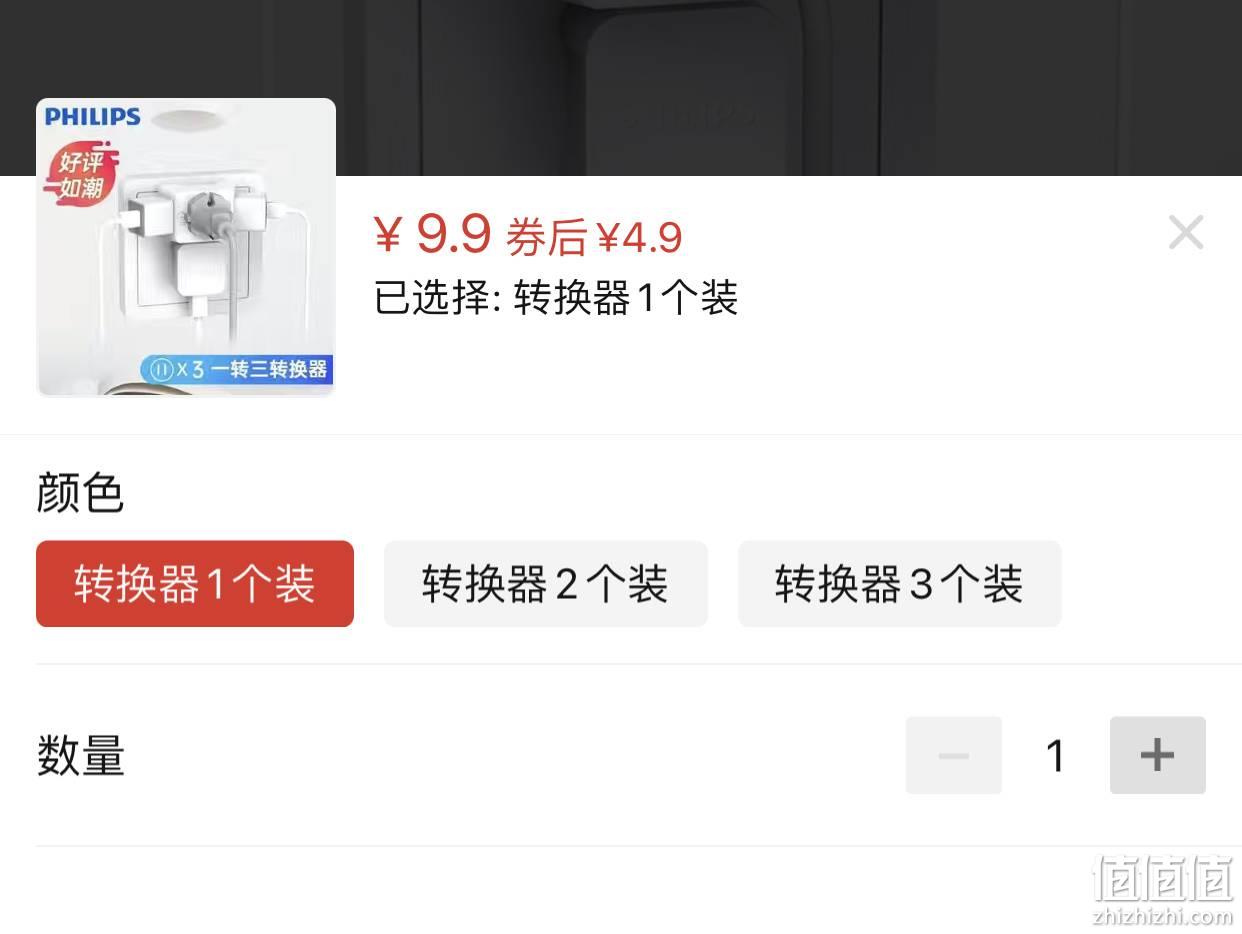1242x934 pixels.
Task: Close the product options popup
Action: click(1186, 233)
